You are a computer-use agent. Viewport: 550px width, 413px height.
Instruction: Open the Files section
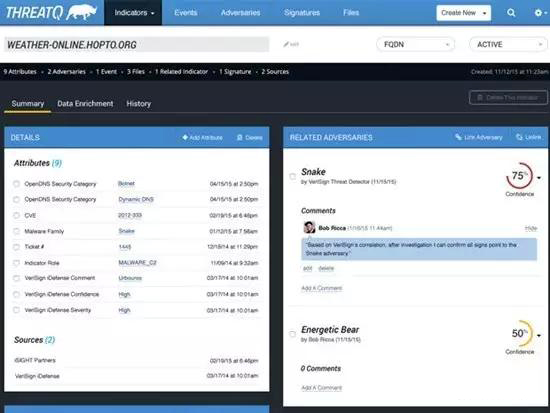(x=351, y=13)
